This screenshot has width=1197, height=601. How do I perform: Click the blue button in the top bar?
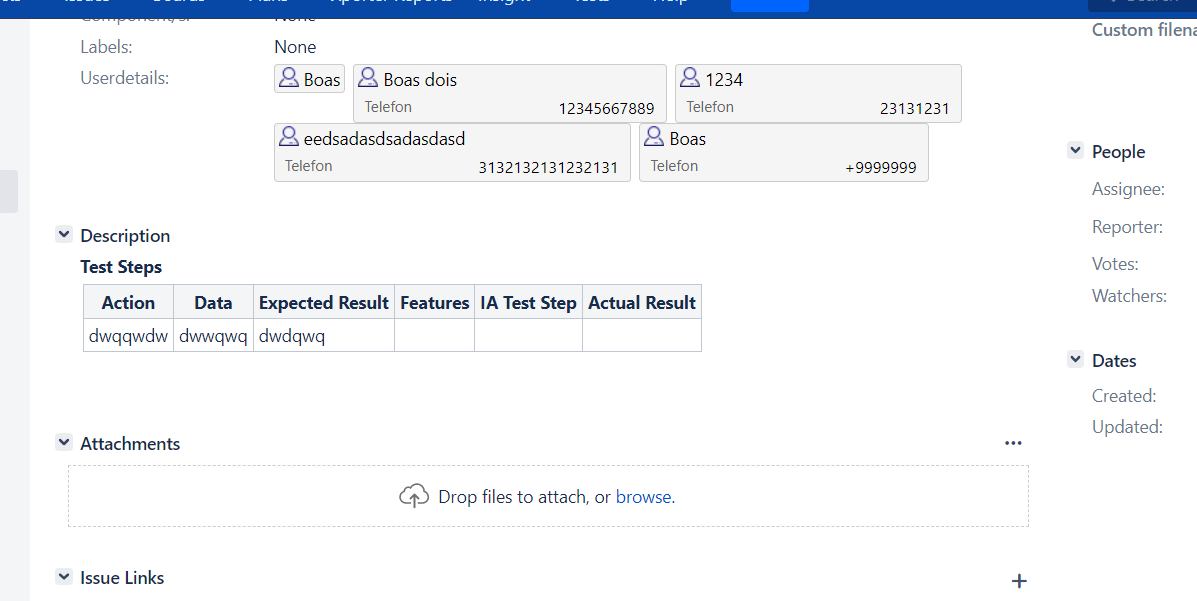[x=769, y=4]
